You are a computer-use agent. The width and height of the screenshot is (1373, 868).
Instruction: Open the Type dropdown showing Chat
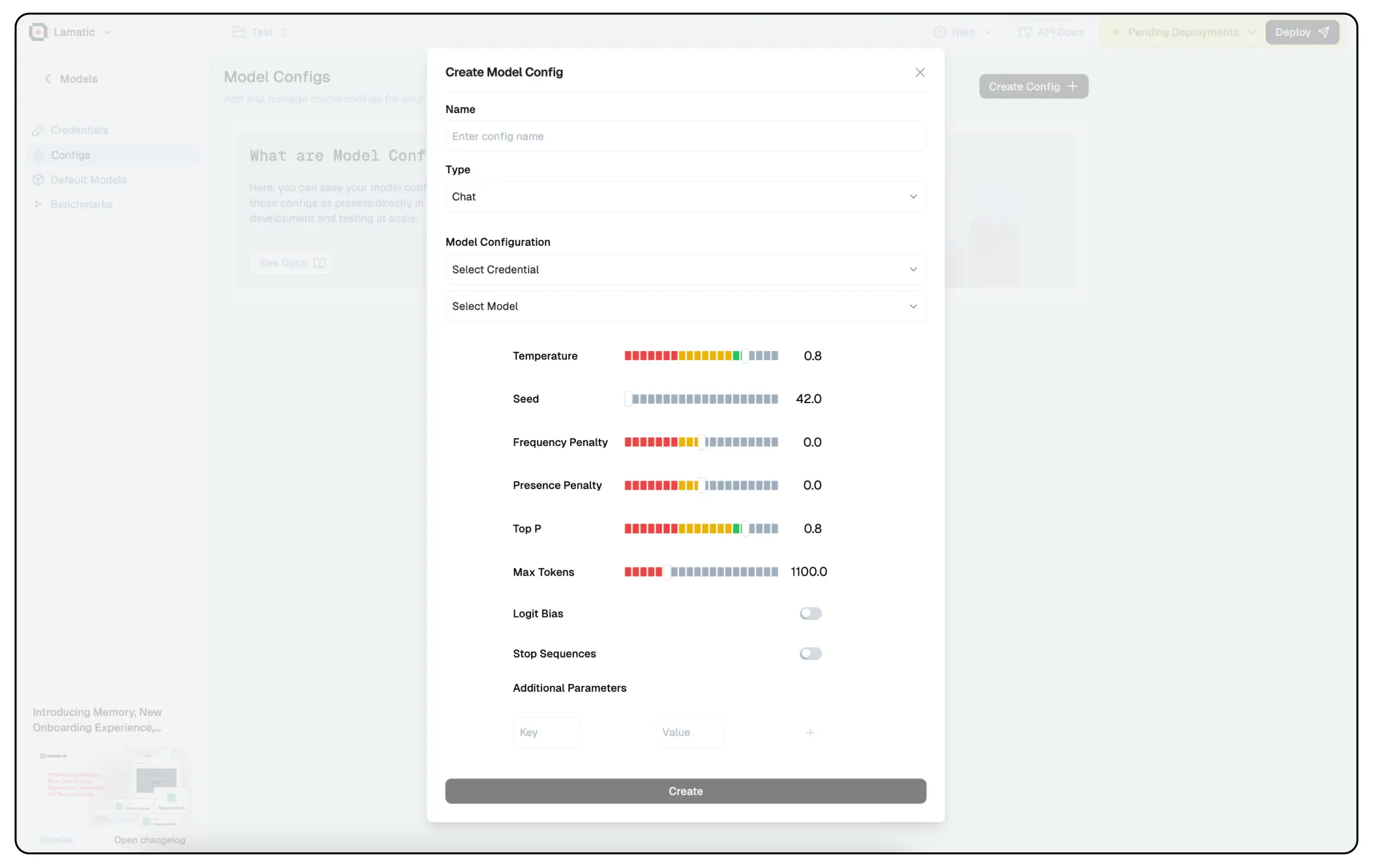[x=685, y=196]
